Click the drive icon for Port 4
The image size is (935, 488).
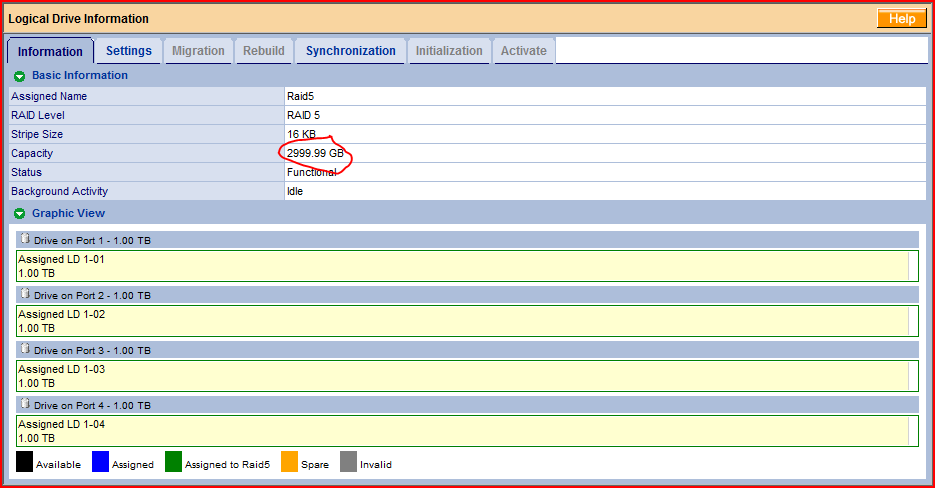[26, 404]
